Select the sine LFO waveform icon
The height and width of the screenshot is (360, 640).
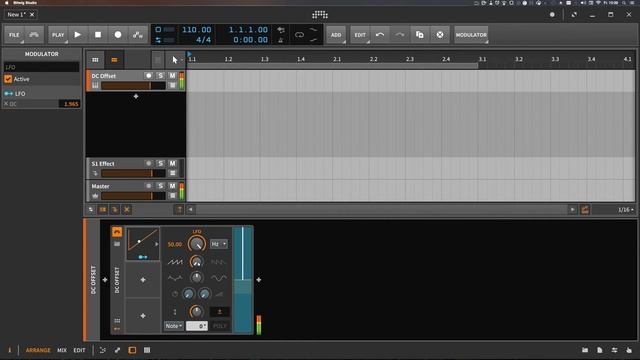219,278
